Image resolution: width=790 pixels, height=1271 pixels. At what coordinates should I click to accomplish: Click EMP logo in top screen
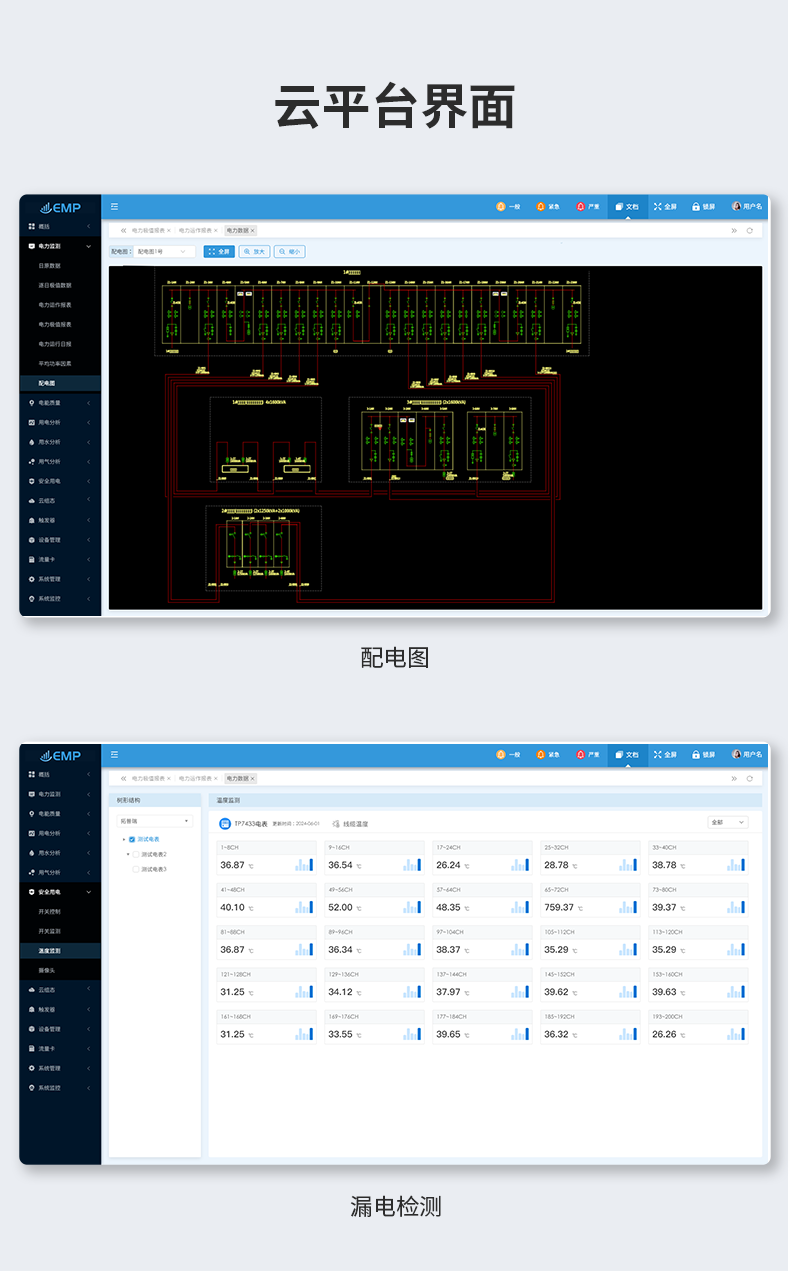[60, 208]
